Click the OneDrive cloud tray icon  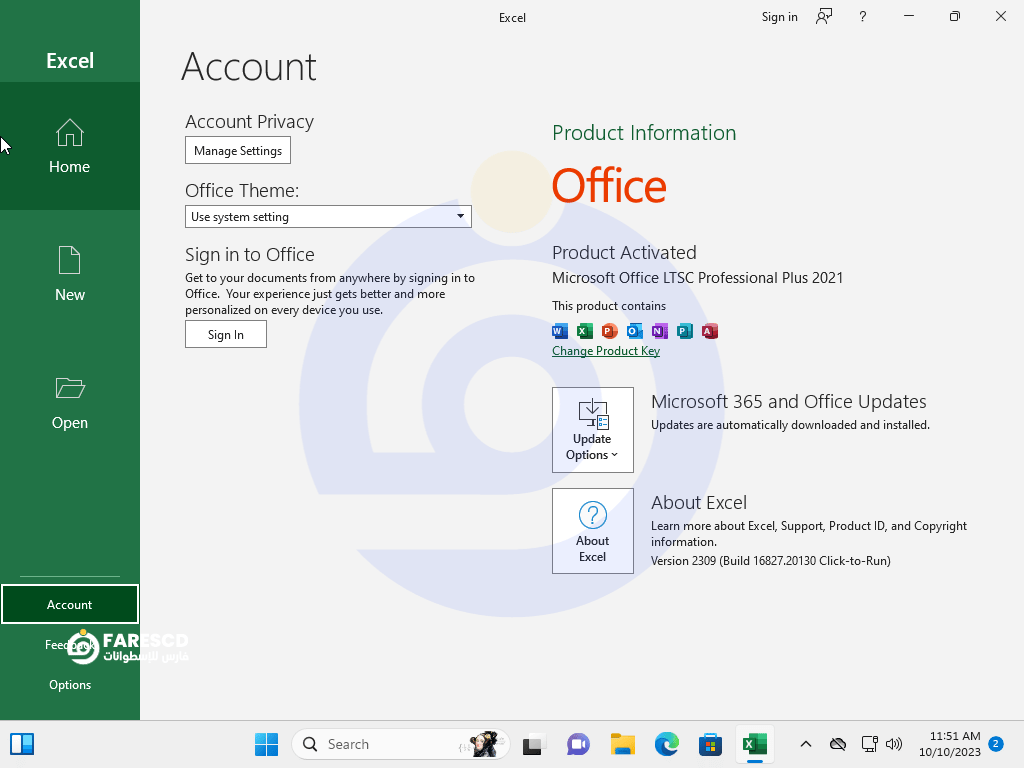click(838, 744)
